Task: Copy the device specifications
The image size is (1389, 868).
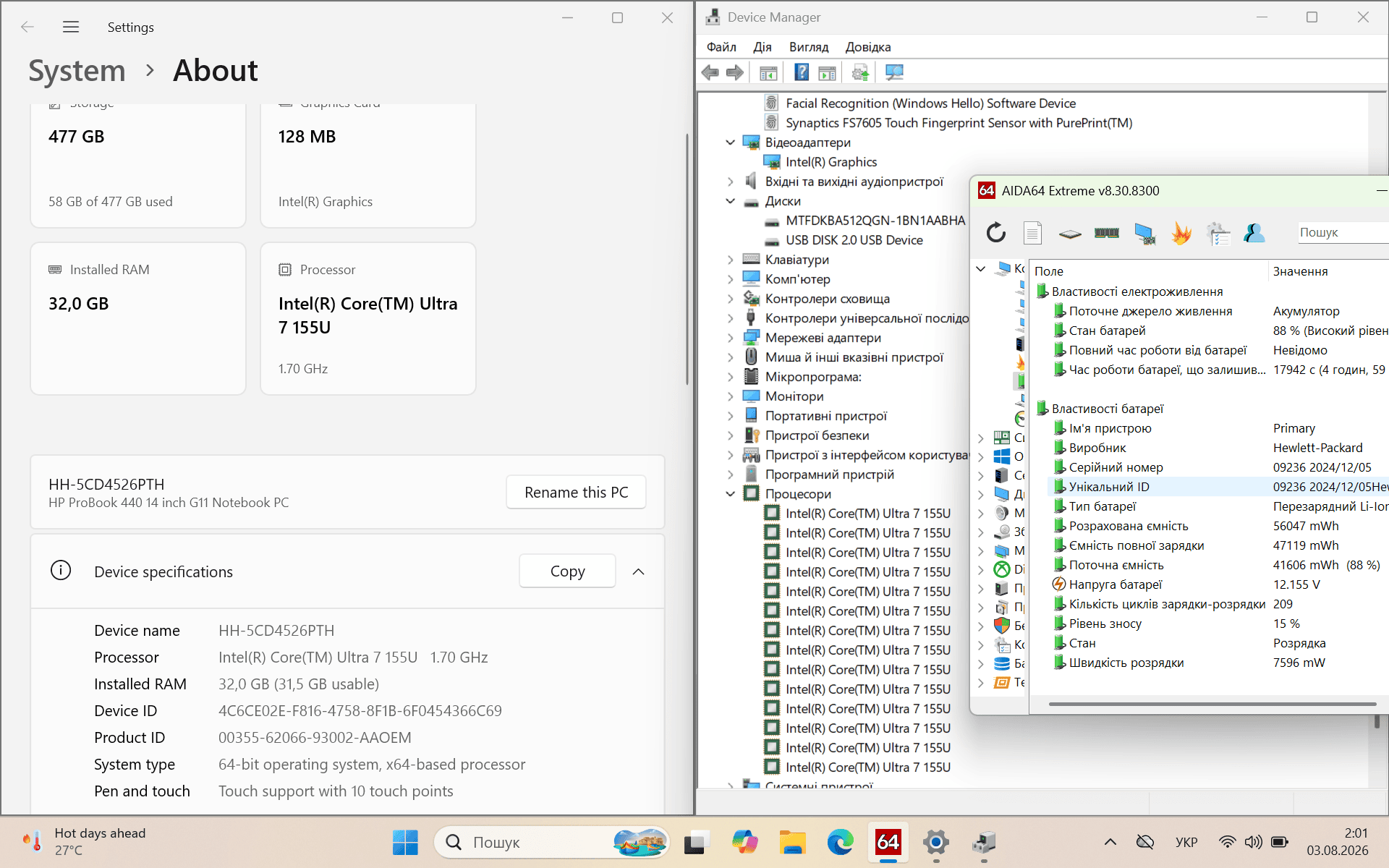Action: click(567, 571)
